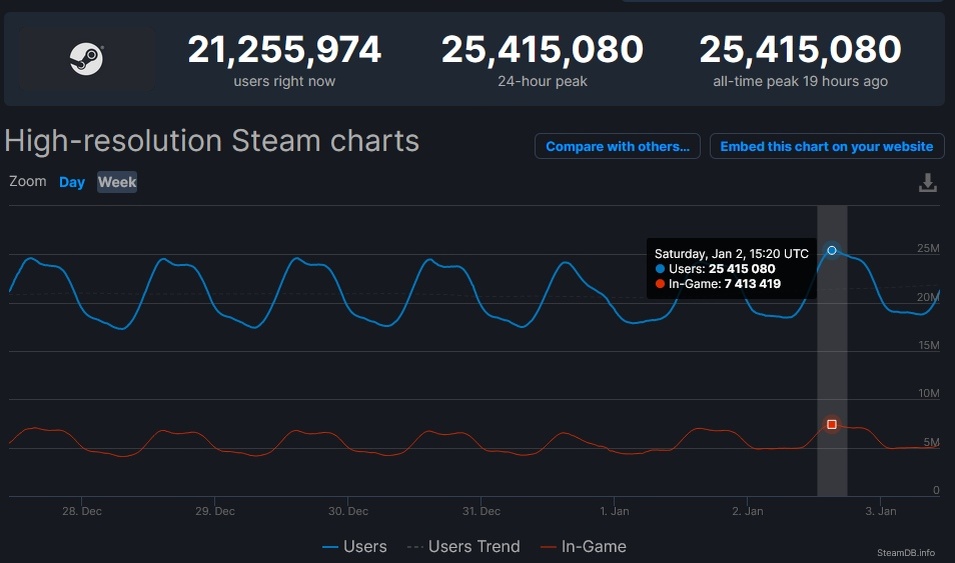Image resolution: width=955 pixels, height=563 pixels.
Task: Click the 30. Dec axis label
Action: point(348,511)
